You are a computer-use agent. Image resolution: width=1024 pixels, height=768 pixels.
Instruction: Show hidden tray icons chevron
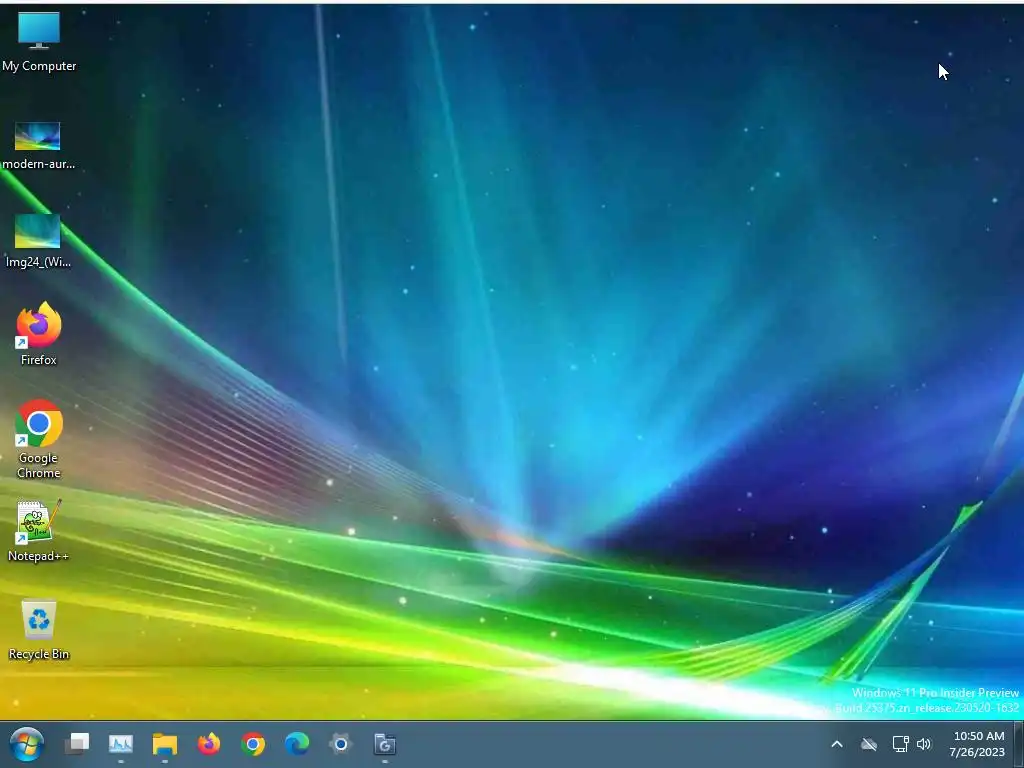837,744
